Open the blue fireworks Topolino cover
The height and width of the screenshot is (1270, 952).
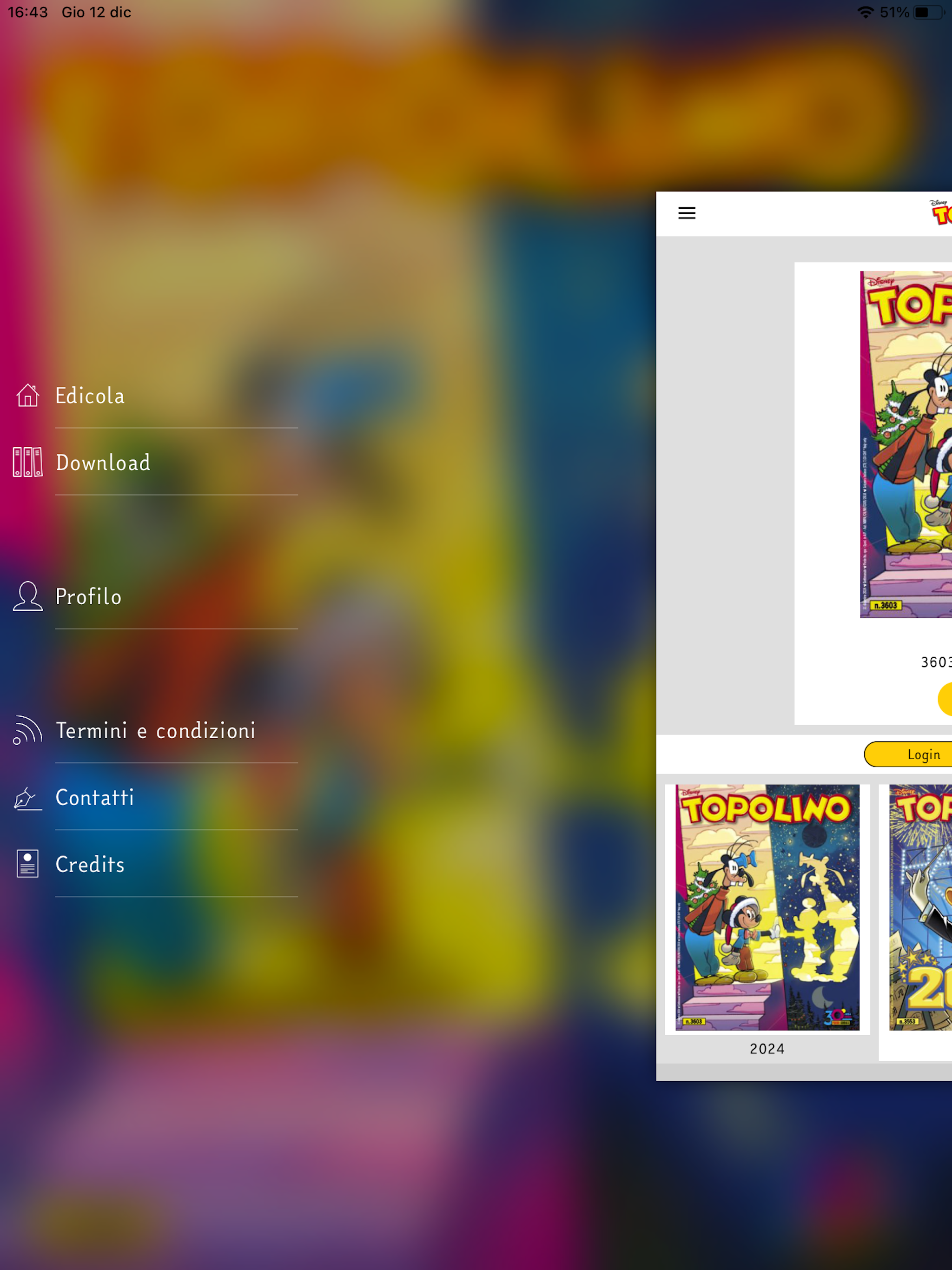click(920, 907)
